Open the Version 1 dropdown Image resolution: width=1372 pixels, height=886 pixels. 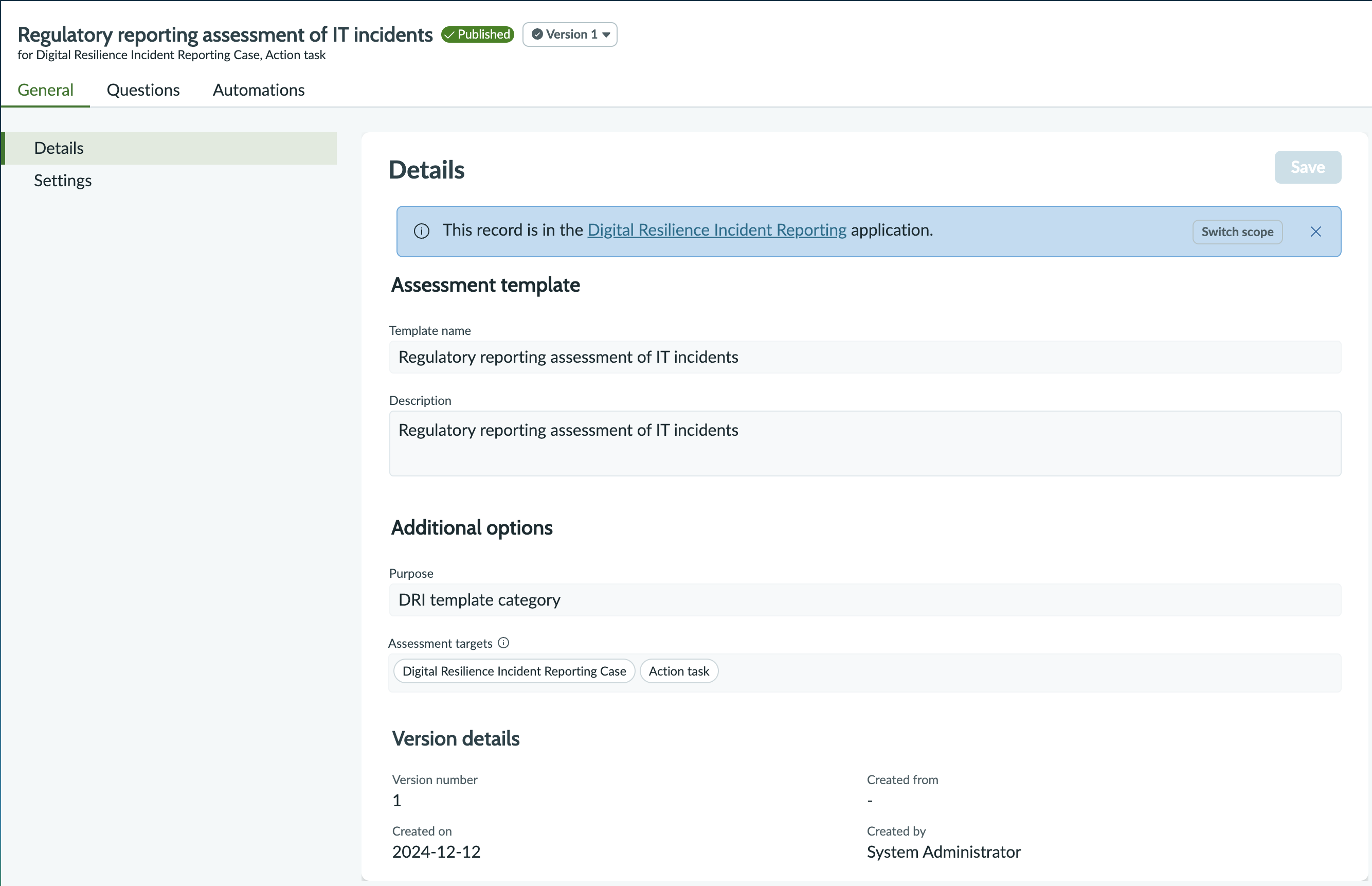pyautogui.click(x=569, y=34)
